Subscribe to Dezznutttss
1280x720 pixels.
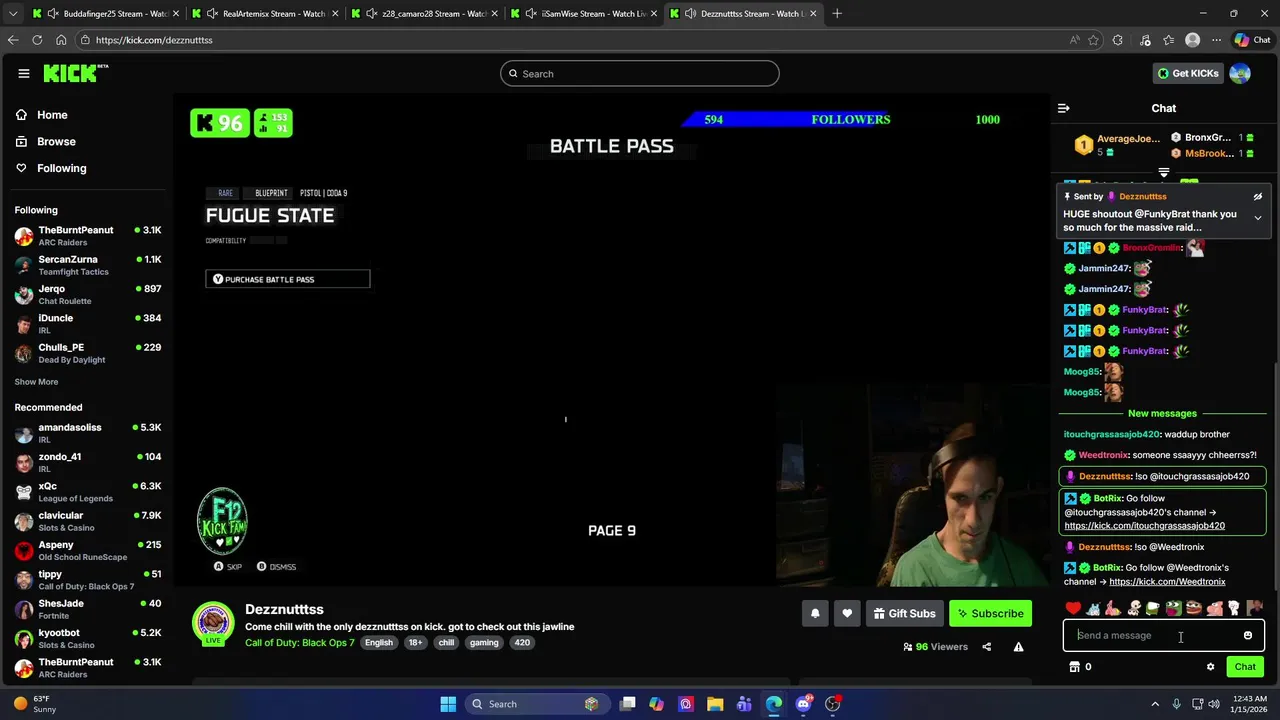point(990,613)
